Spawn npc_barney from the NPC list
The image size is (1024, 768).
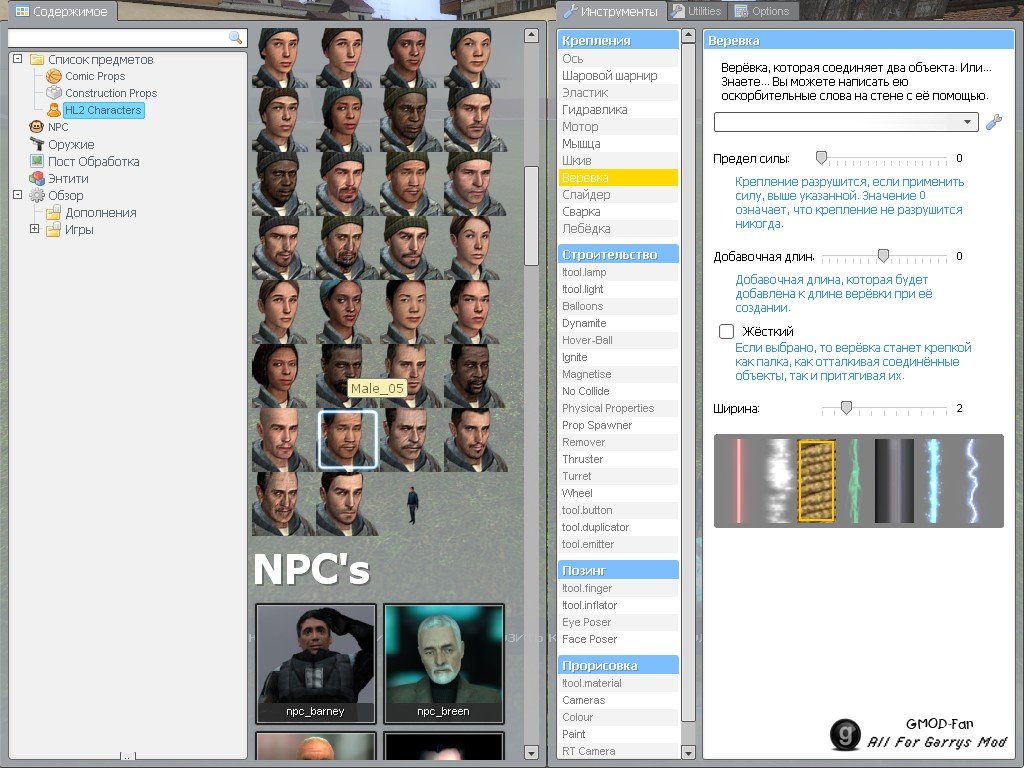coord(315,664)
